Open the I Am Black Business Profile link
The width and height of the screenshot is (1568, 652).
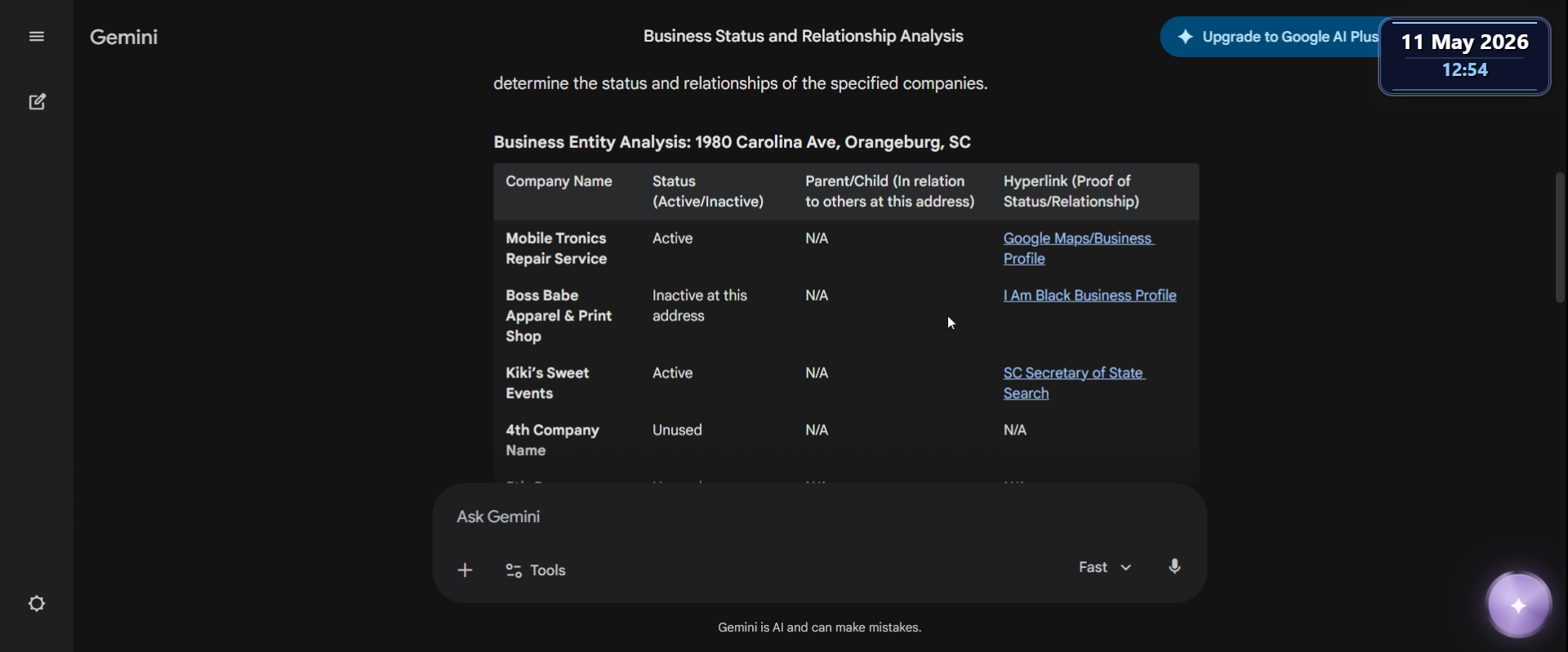1089,296
